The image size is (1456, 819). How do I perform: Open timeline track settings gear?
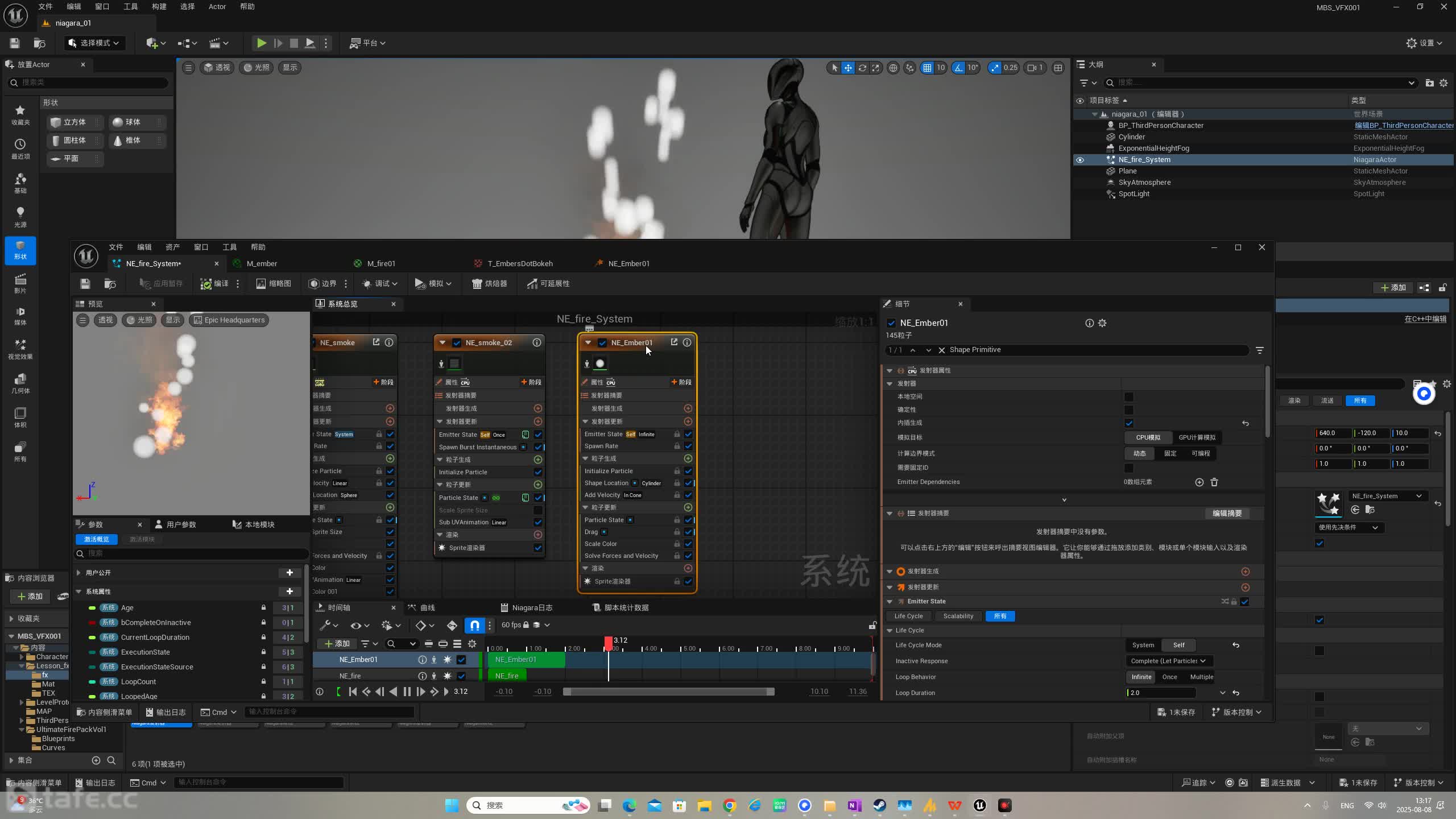pyautogui.click(x=472, y=644)
